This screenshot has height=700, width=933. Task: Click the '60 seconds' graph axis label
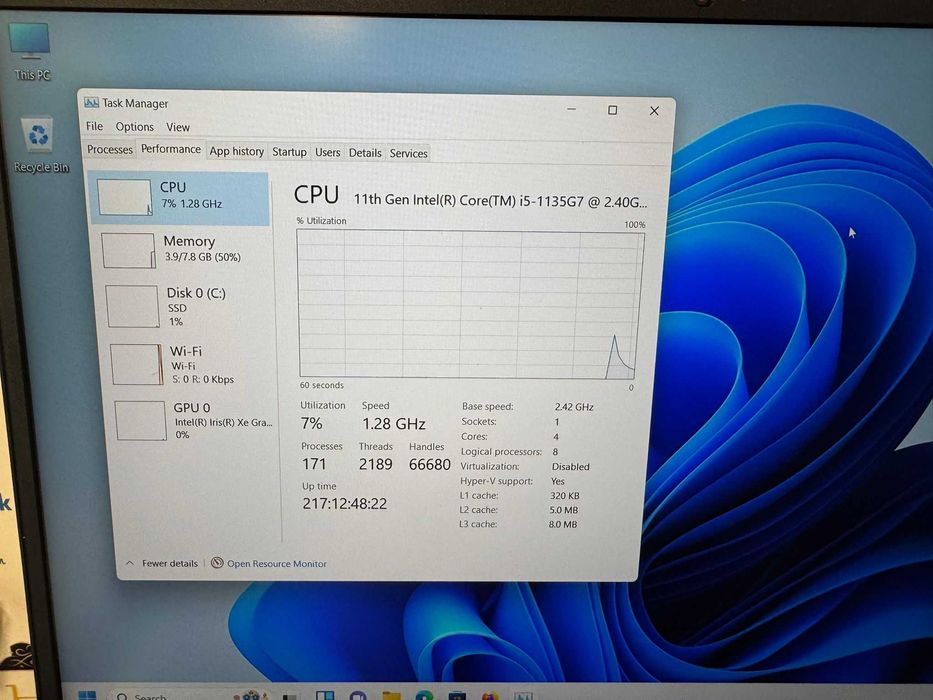point(321,385)
